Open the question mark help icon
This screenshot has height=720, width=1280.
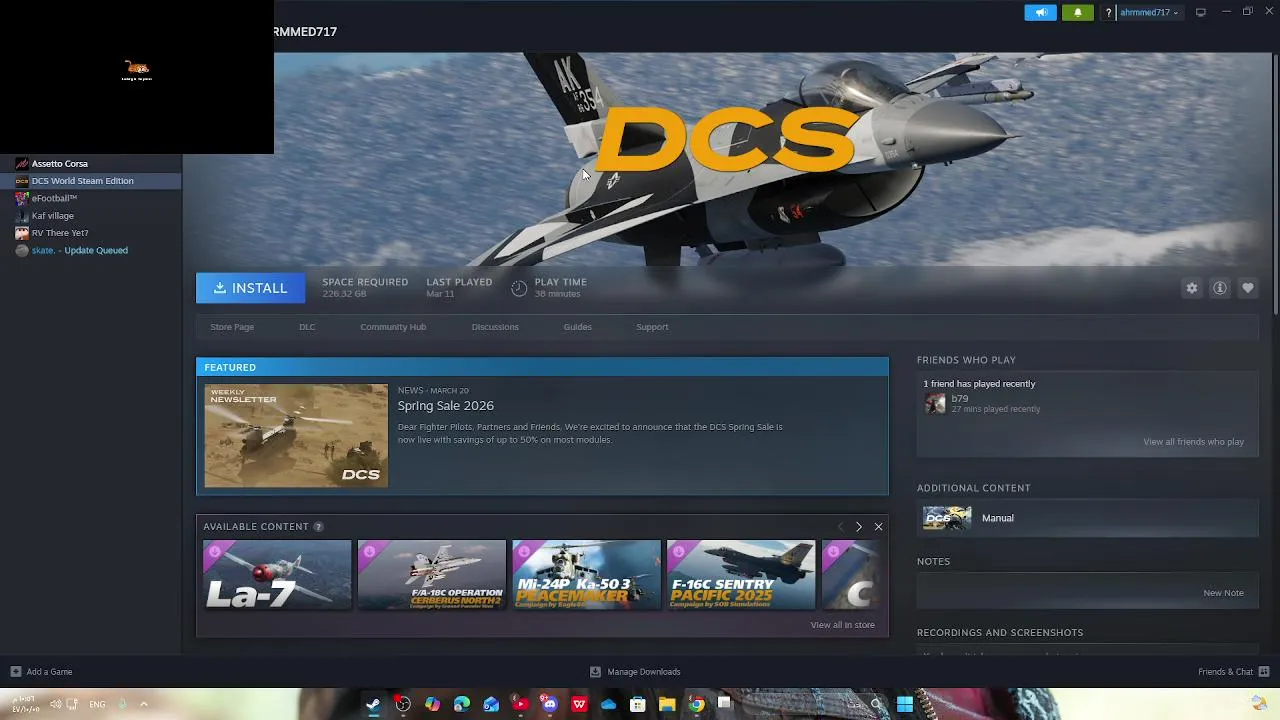click(x=1108, y=13)
